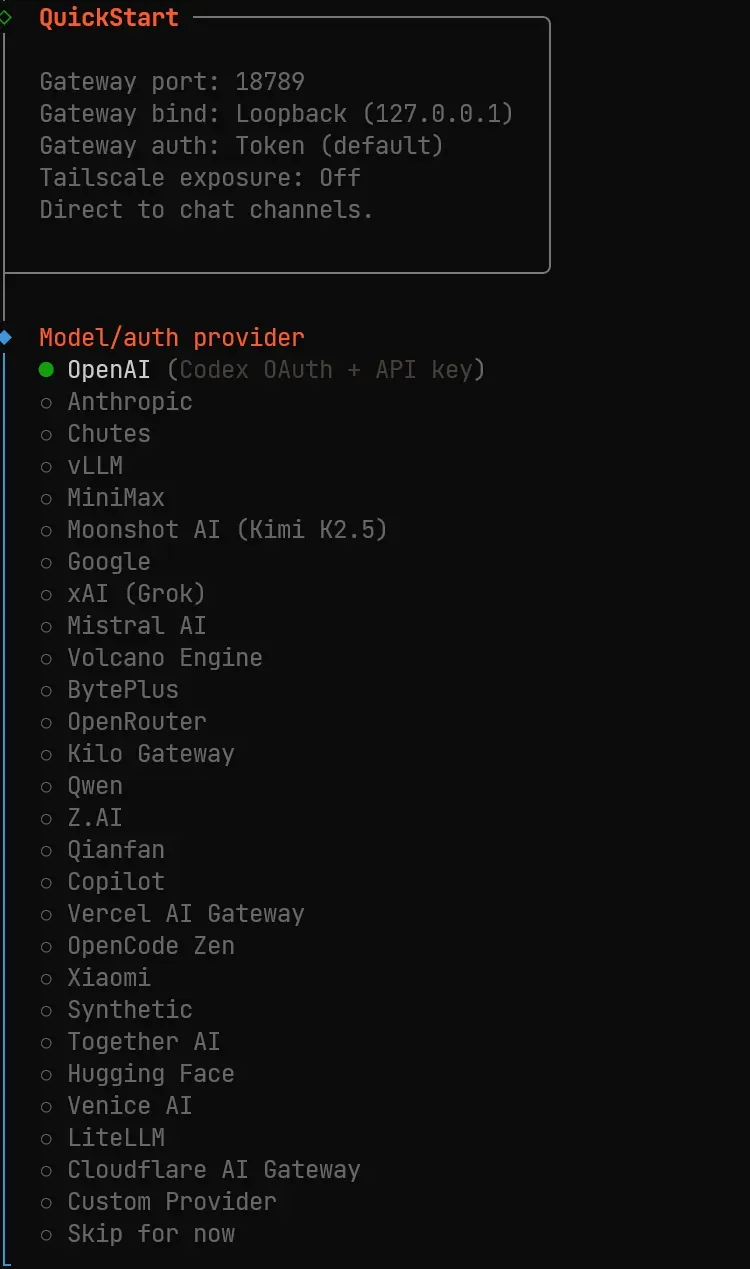This screenshot has width=750, height=1269.
Task: Select xAI (Grok) from the provider list
Action: click(x=135, y=593)
